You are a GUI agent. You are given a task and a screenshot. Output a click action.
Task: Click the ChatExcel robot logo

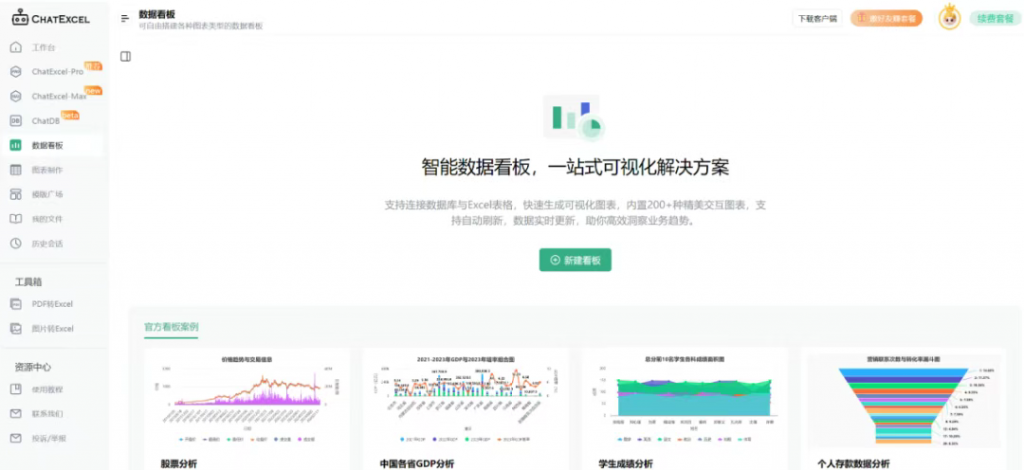click(21, 17)
